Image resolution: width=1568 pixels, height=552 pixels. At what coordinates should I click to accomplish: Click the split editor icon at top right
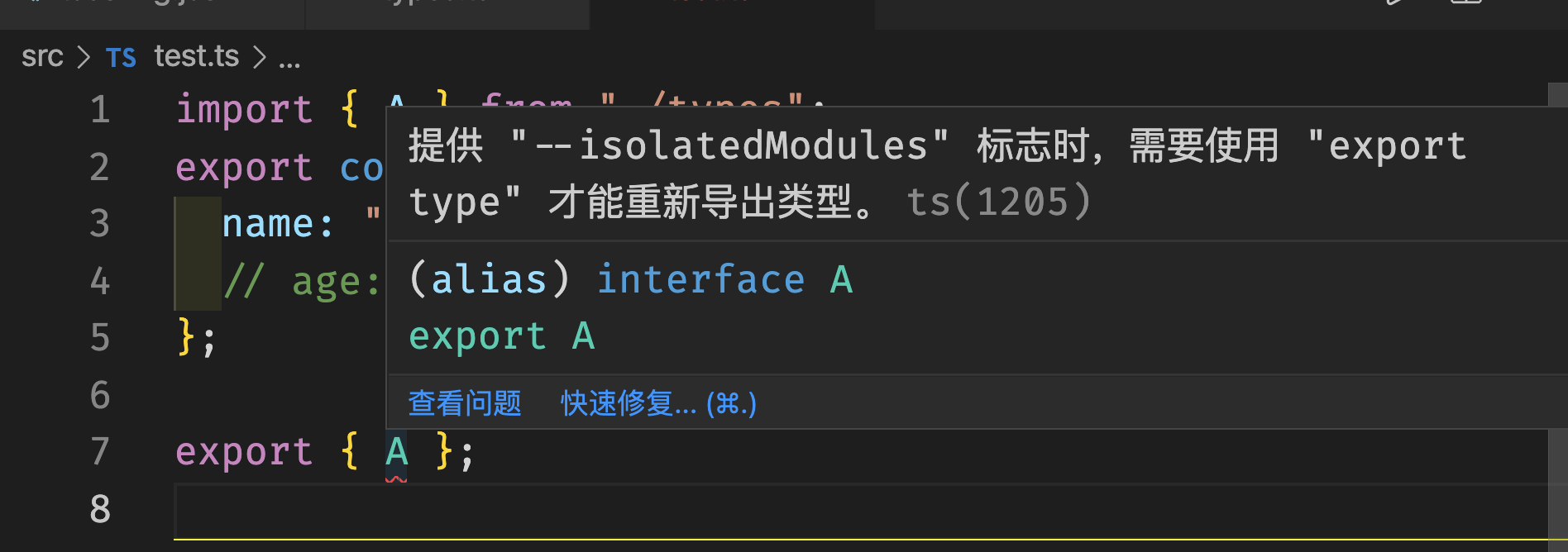(1466, 2)
